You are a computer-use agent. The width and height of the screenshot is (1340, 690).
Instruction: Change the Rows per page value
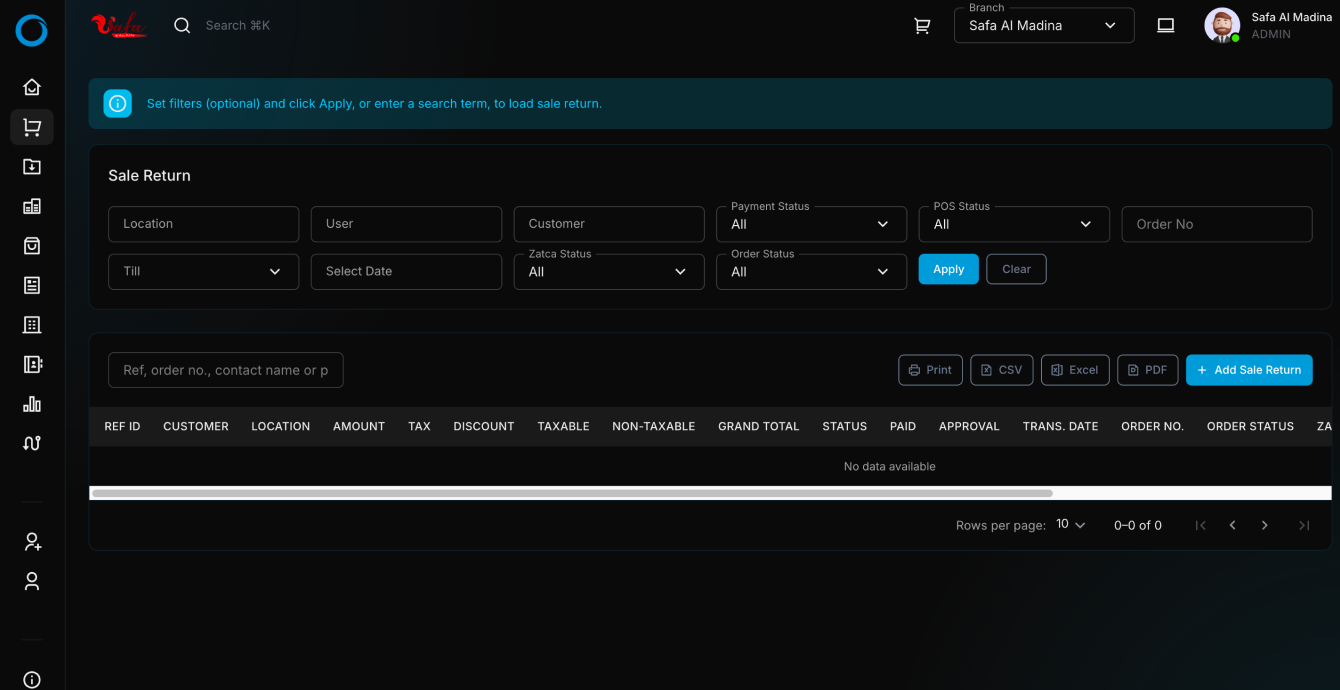tap(1069, 524)
